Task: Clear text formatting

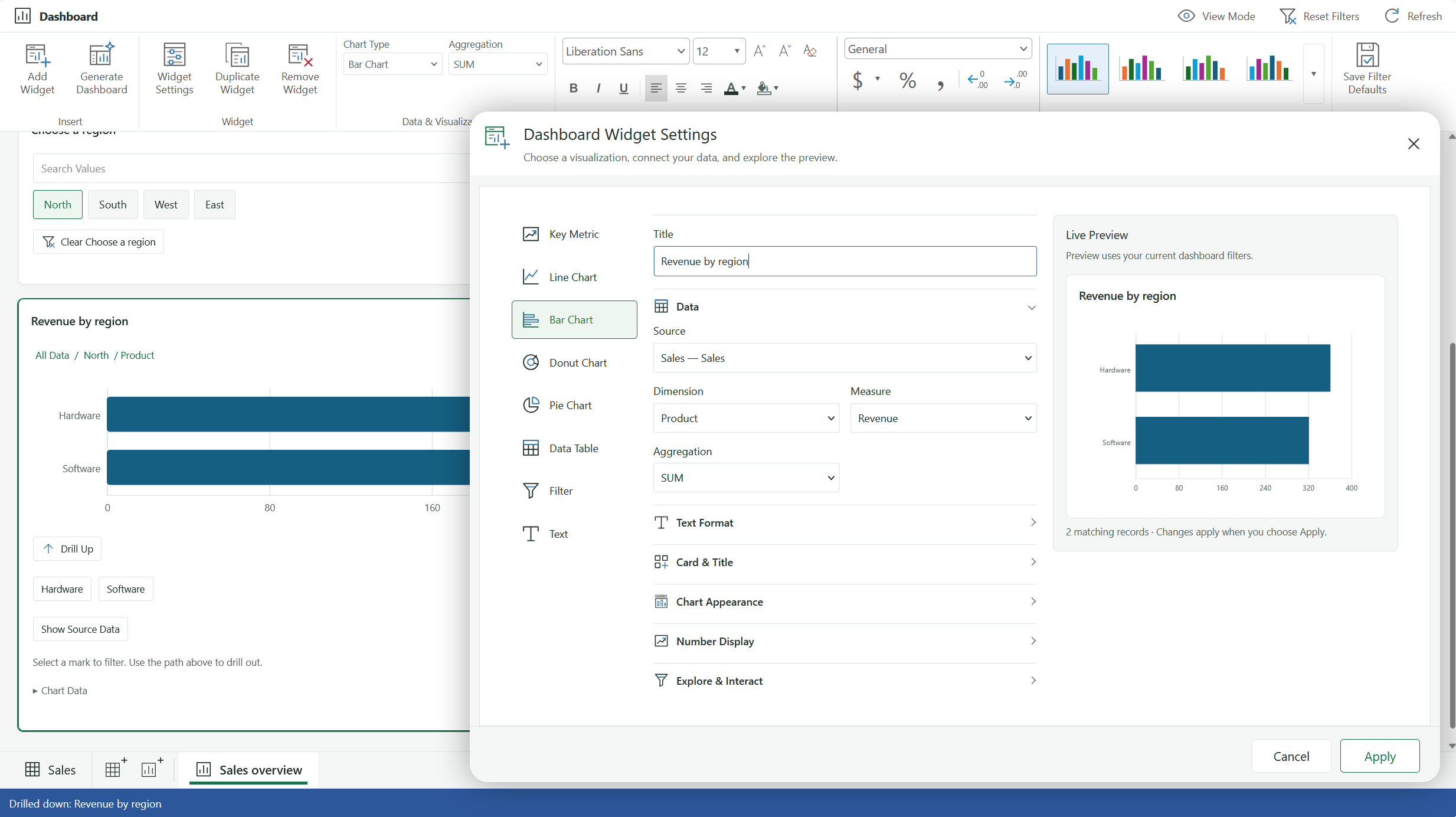Action: [810, 51]
